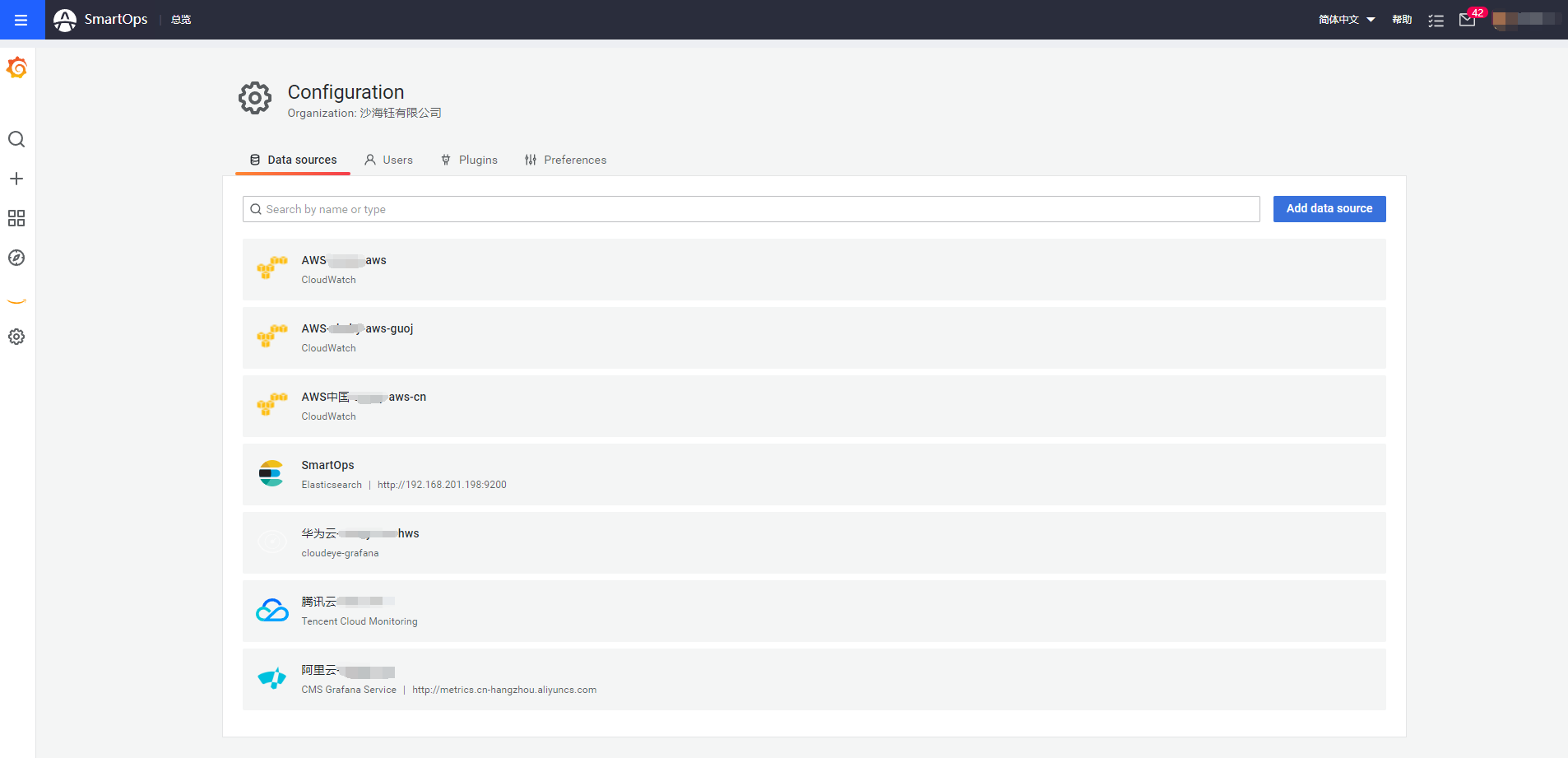Image resolution: width=1568 pixels, height=758 pixels.
Task: Click the plus create icon in sidebar
Action: [16, 179]
